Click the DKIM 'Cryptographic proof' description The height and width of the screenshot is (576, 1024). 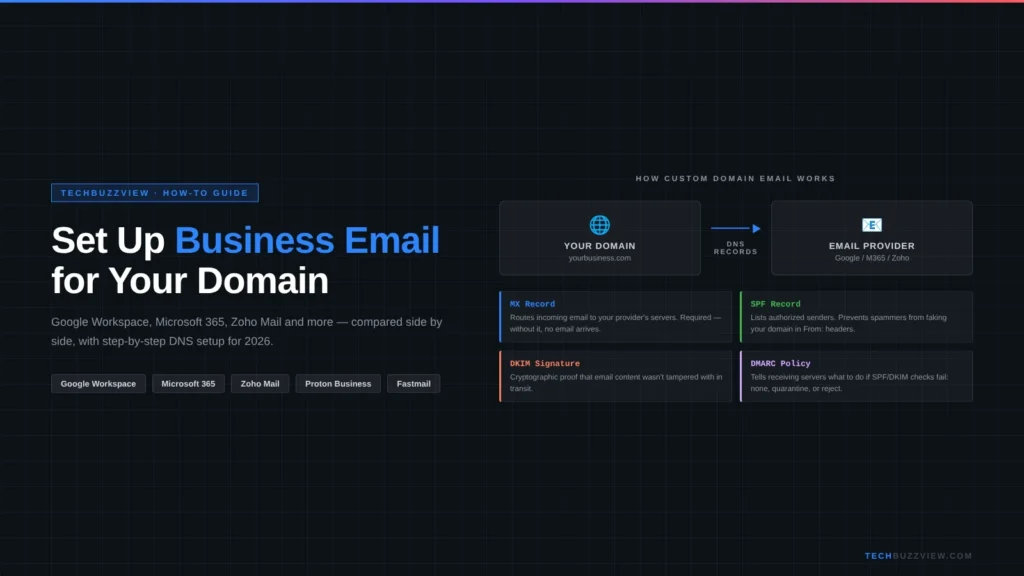click(x=616, y=383)
